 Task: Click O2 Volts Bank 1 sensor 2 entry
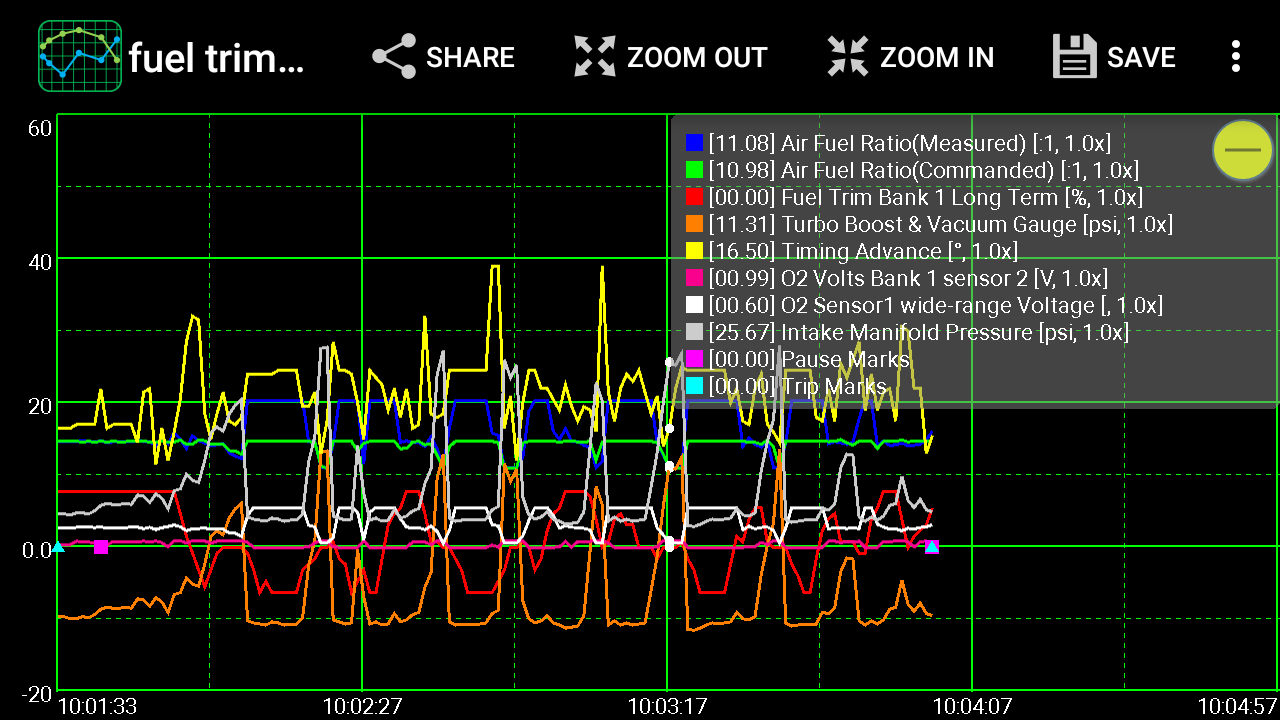pos(907,278)
